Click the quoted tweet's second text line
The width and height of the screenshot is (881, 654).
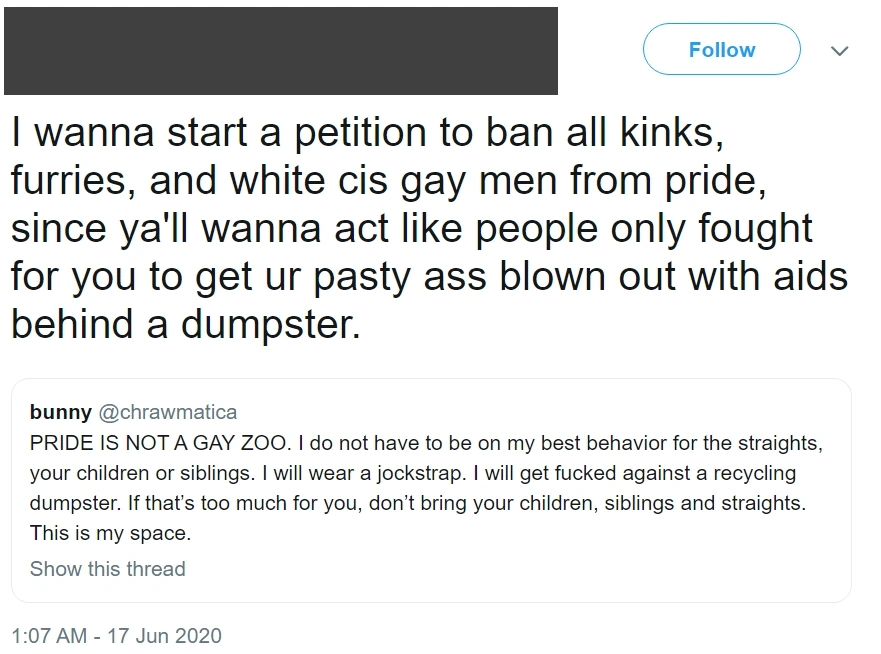[412, 472]
